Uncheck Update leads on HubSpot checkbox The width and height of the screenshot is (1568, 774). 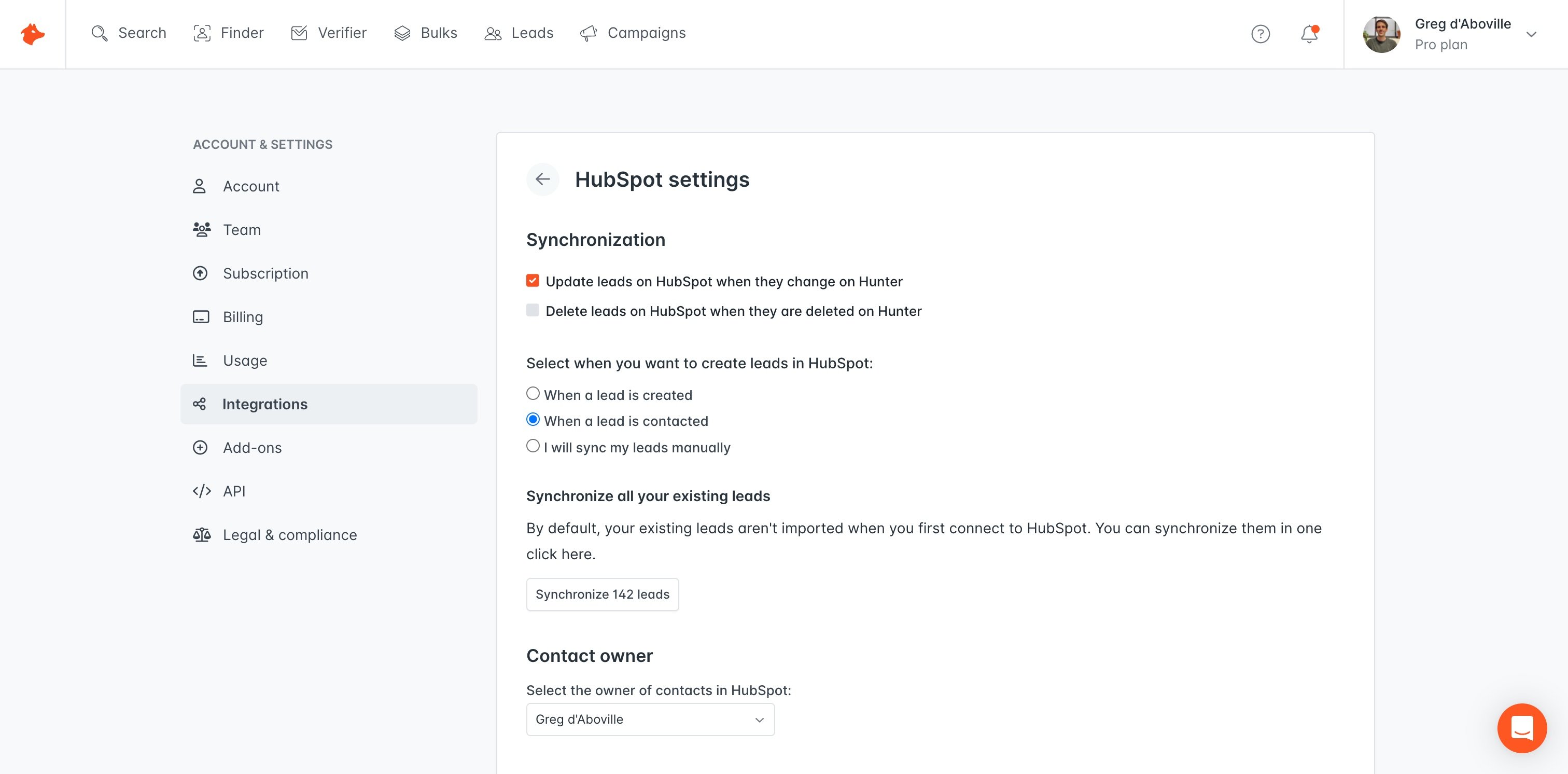tap(533, 281)
